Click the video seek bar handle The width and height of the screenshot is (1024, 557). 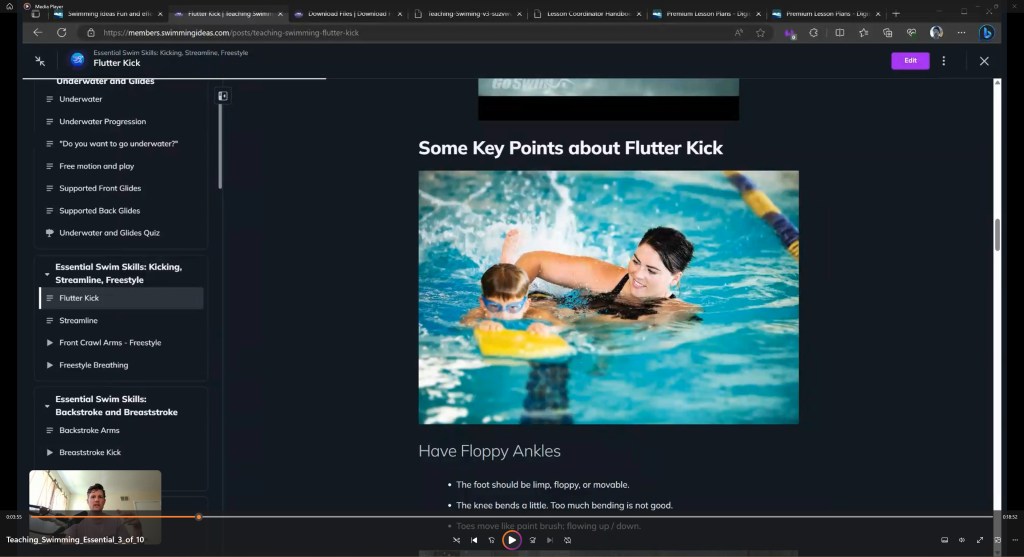(199, 517)
